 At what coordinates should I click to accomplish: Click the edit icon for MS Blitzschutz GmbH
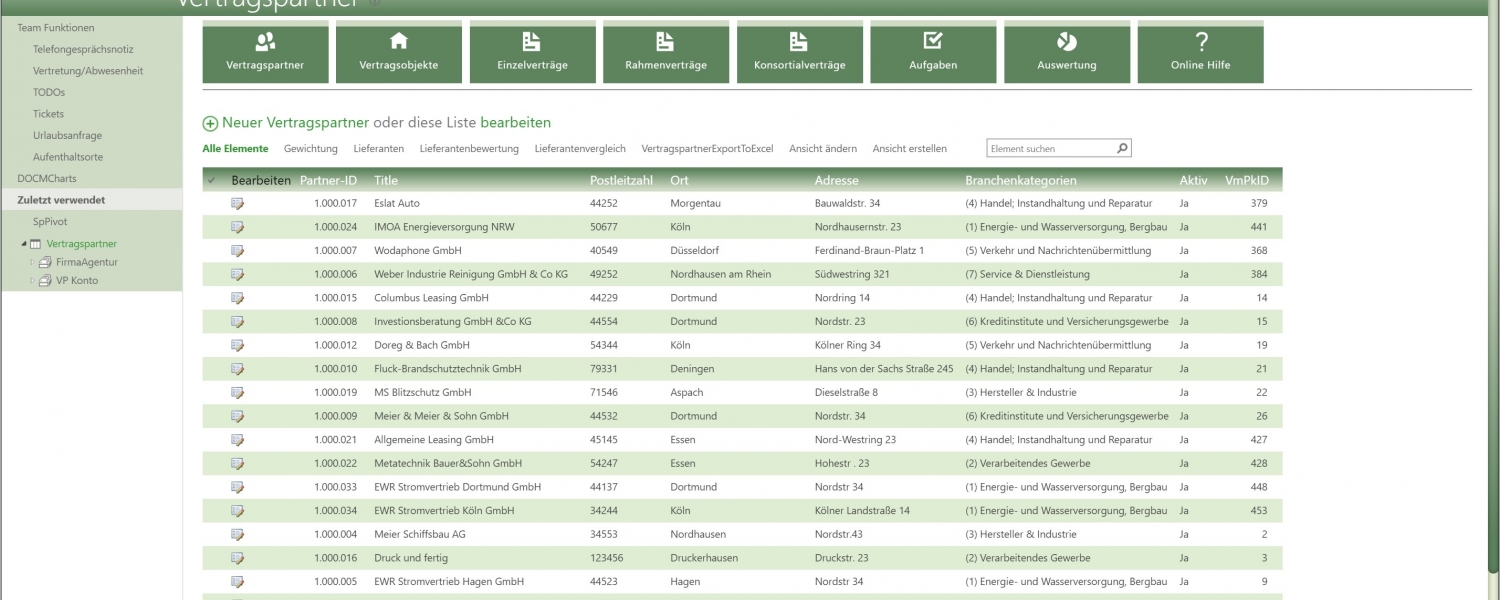(x=237, y=393)
